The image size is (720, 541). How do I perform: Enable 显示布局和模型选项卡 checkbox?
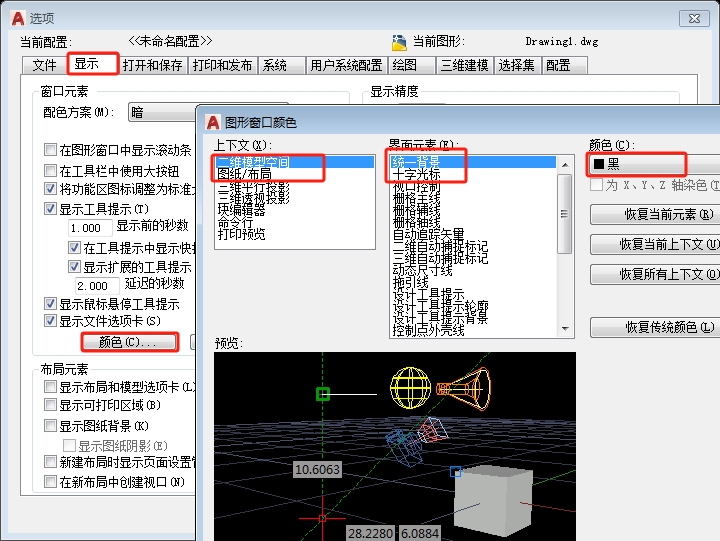pyautogui.click(x=50, y=387)
